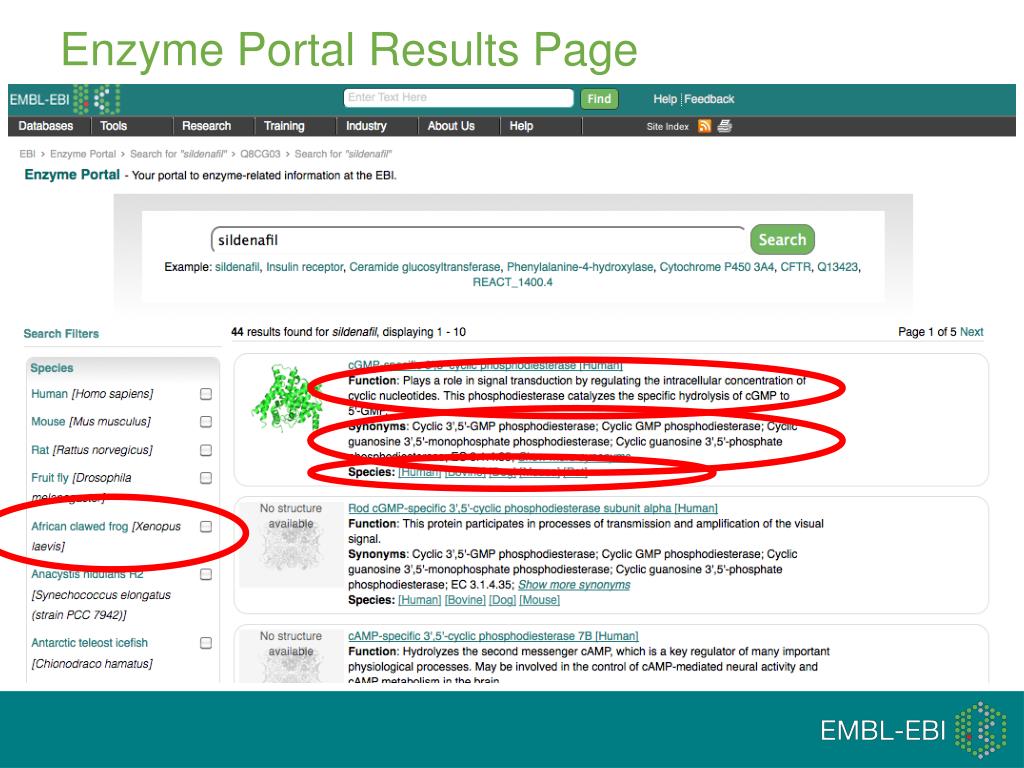Click [Mouse] species in the Rod cGMP result
This screenshot has height=768, width=1024.
coord(539,600)
